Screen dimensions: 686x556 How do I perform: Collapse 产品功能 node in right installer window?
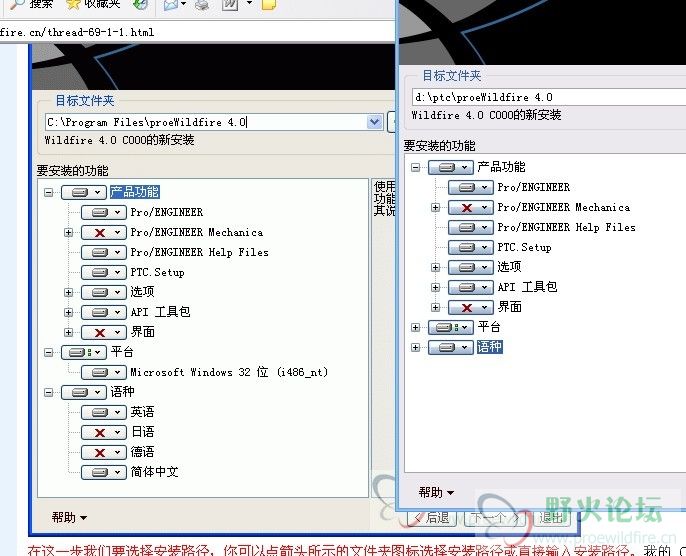point(416,168)
